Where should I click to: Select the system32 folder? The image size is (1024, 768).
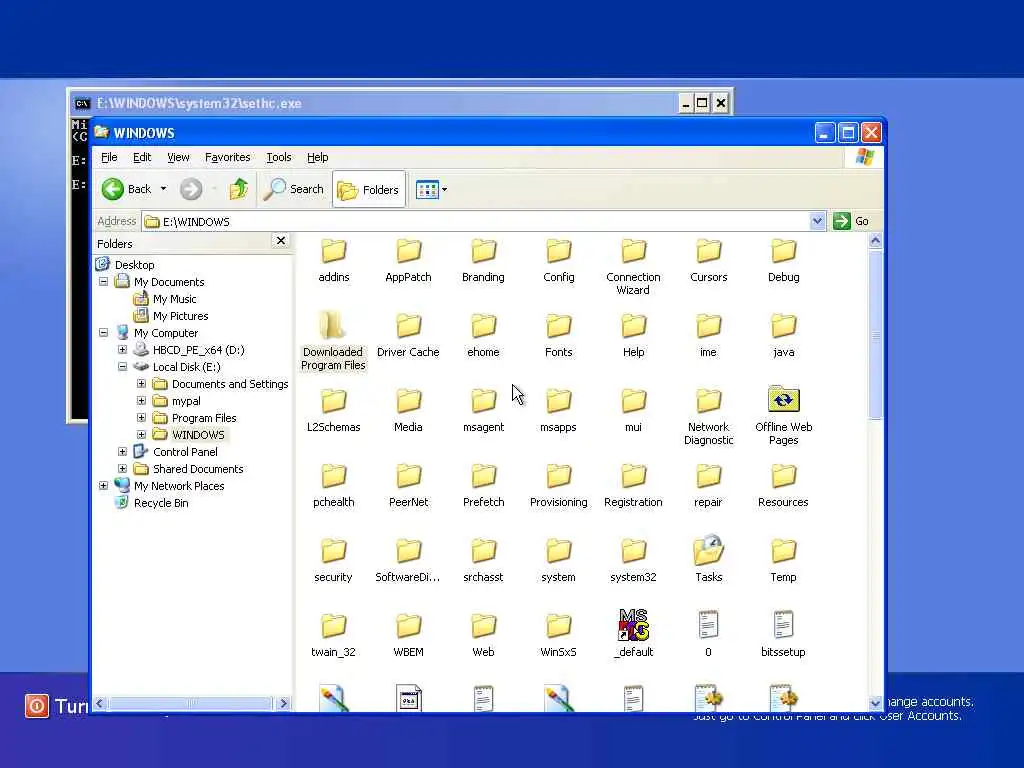(633, 560)
